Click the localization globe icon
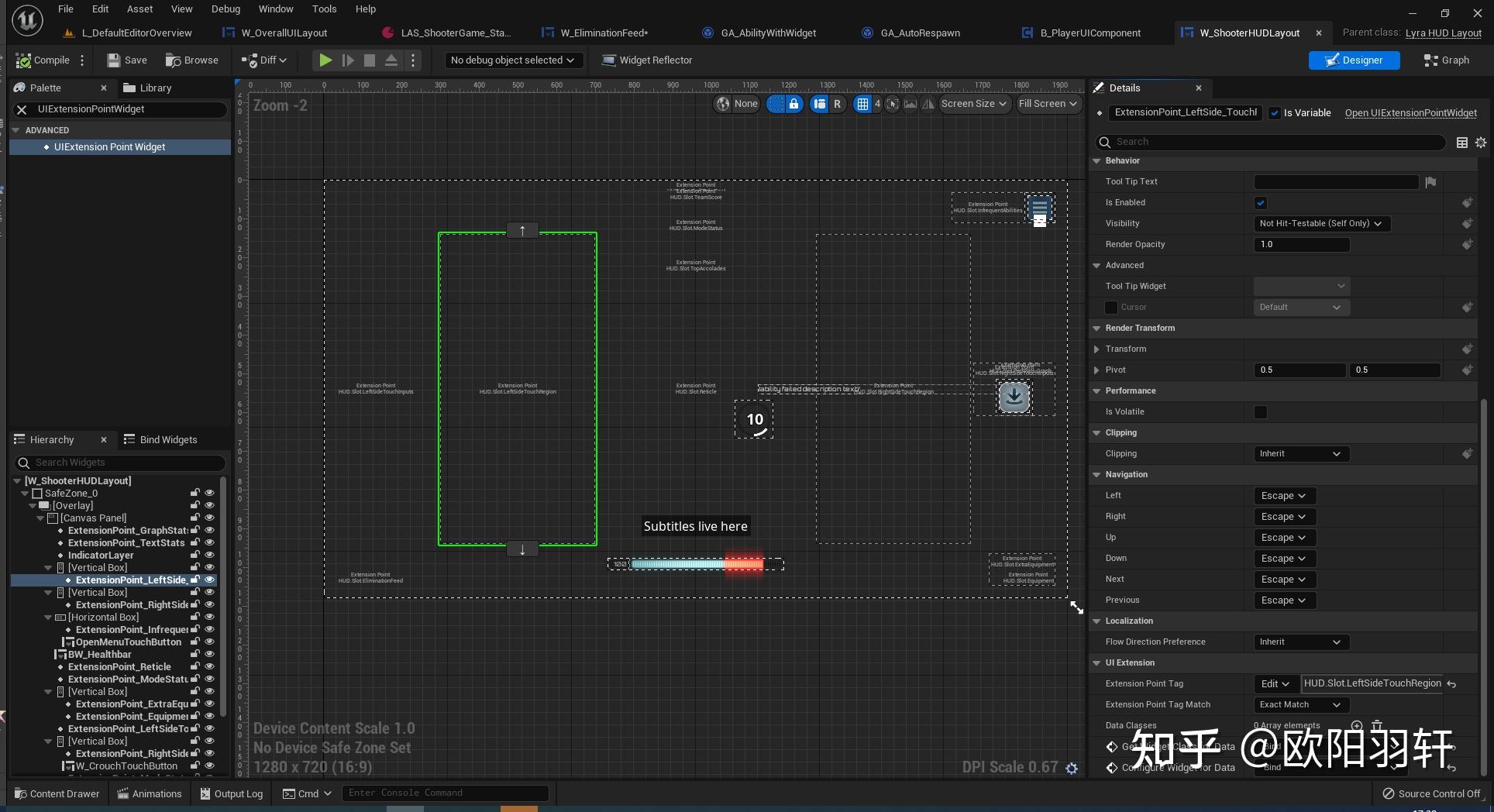This screenshot has width=1494, height=812. (723, 104)
